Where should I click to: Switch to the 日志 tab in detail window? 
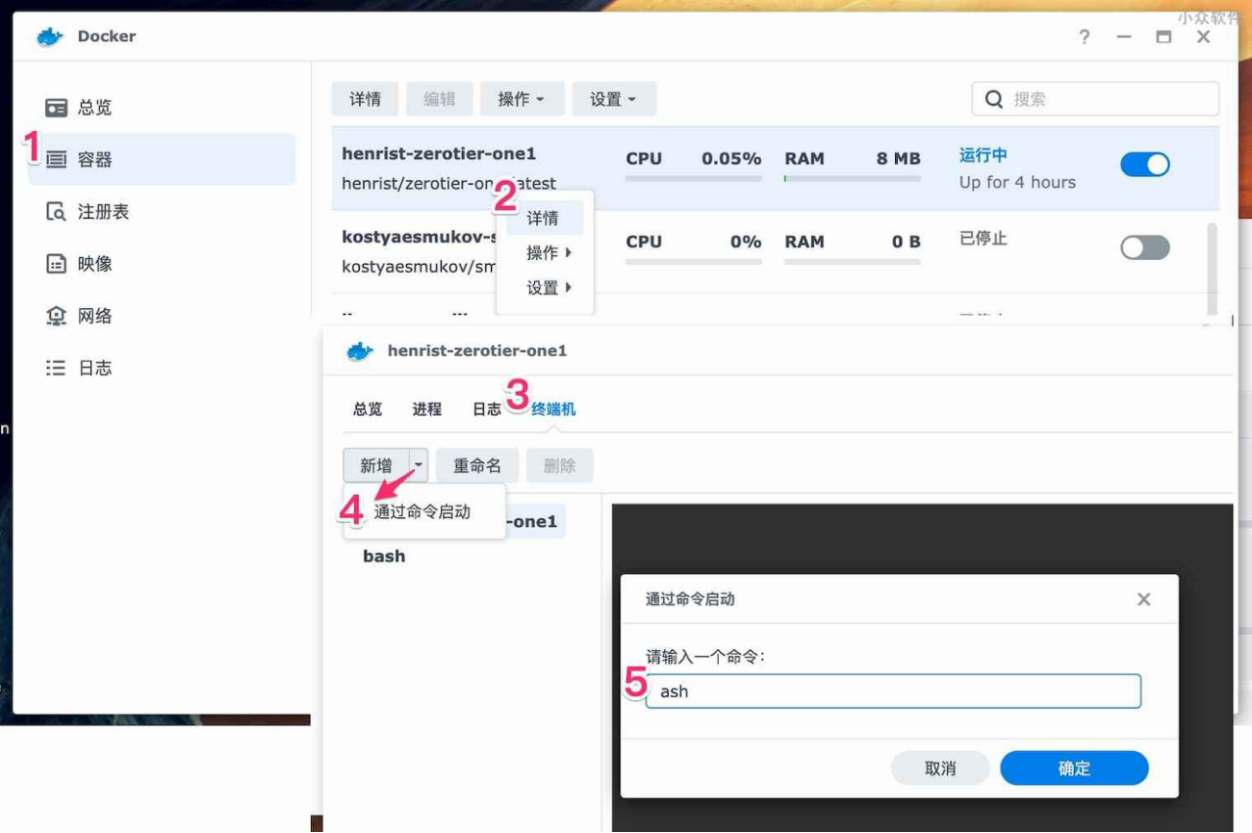click(487, 409)
